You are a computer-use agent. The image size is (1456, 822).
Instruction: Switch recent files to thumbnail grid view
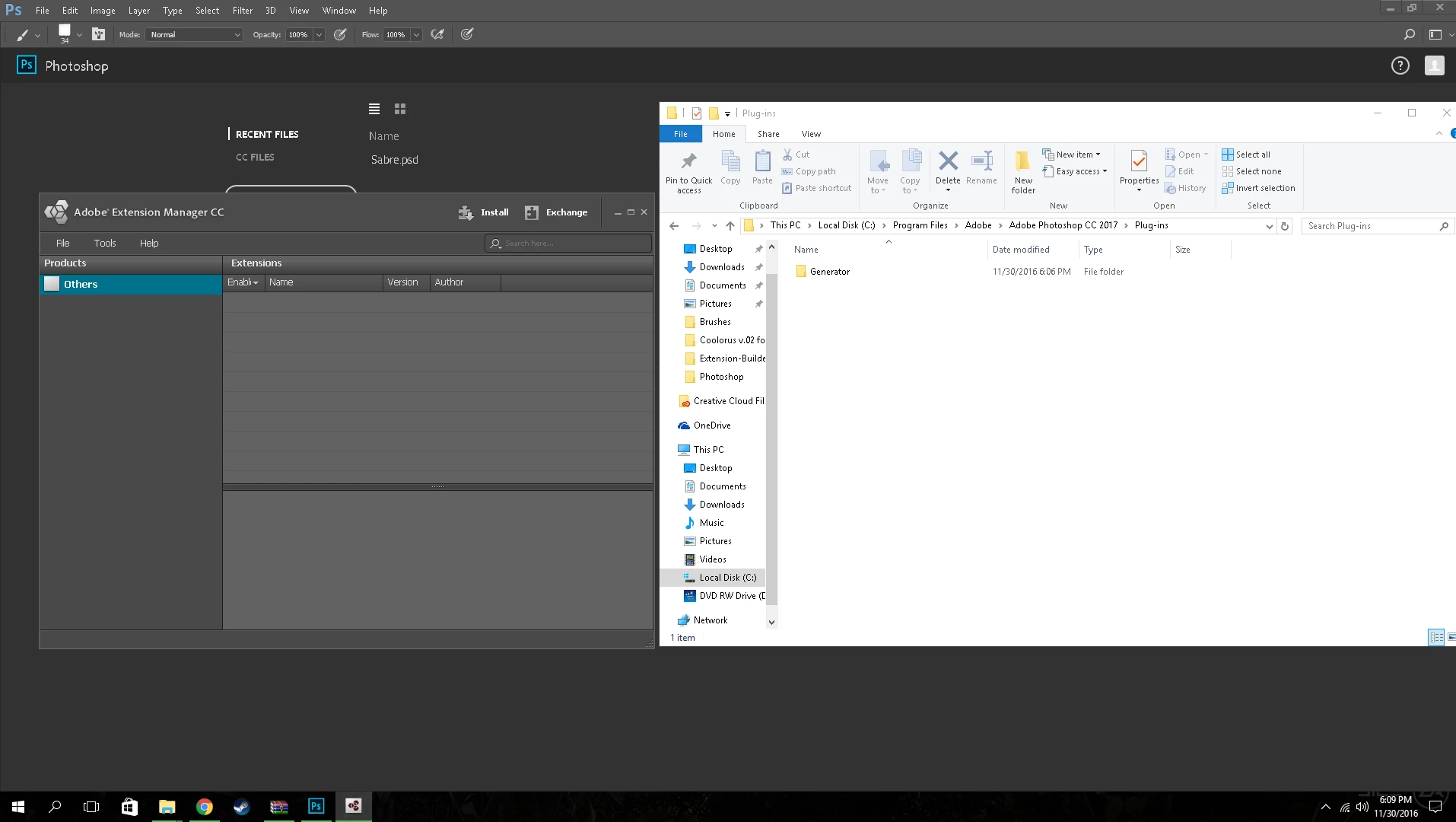[x=400, y=109]
